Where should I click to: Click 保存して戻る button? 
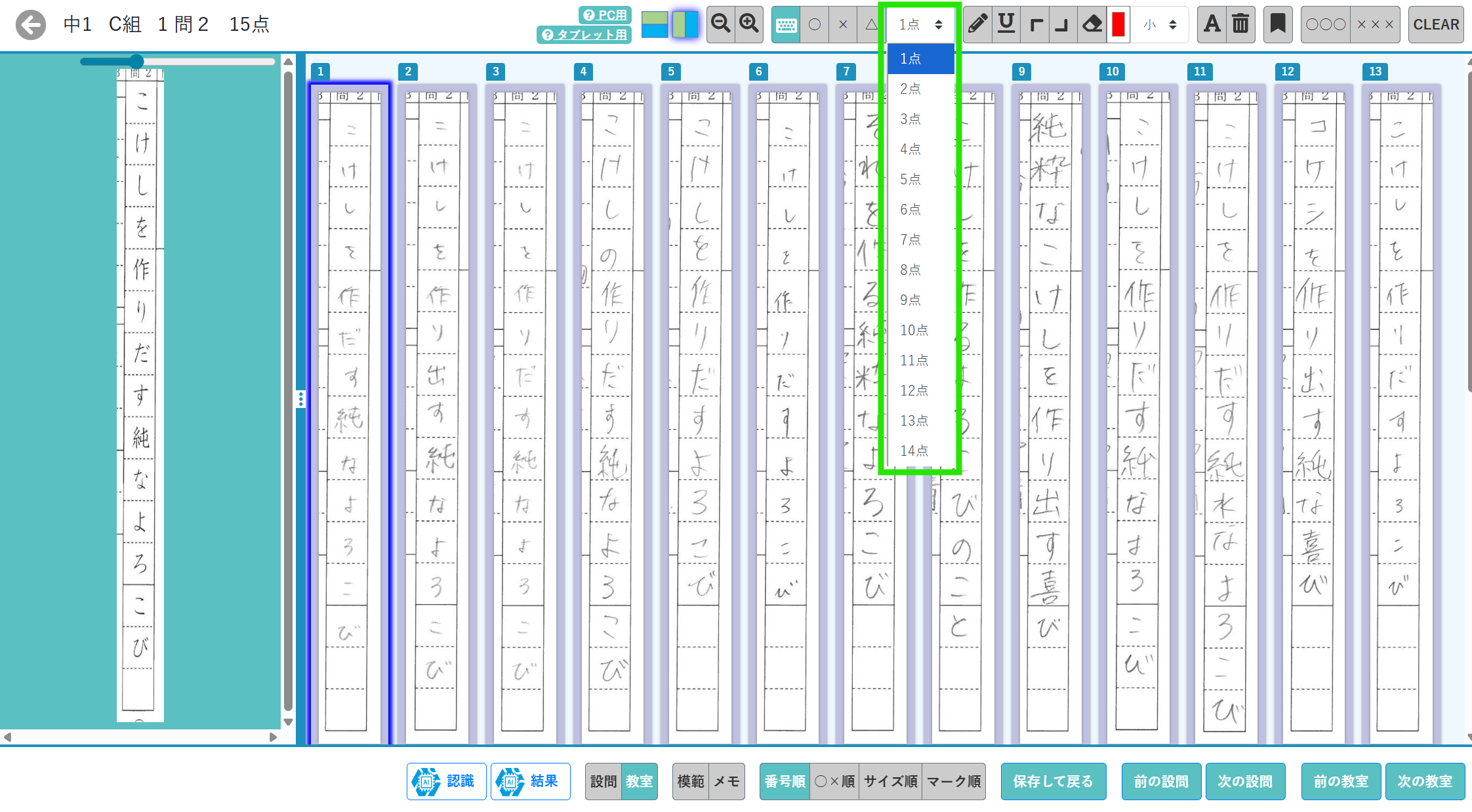click(1053, 781)
